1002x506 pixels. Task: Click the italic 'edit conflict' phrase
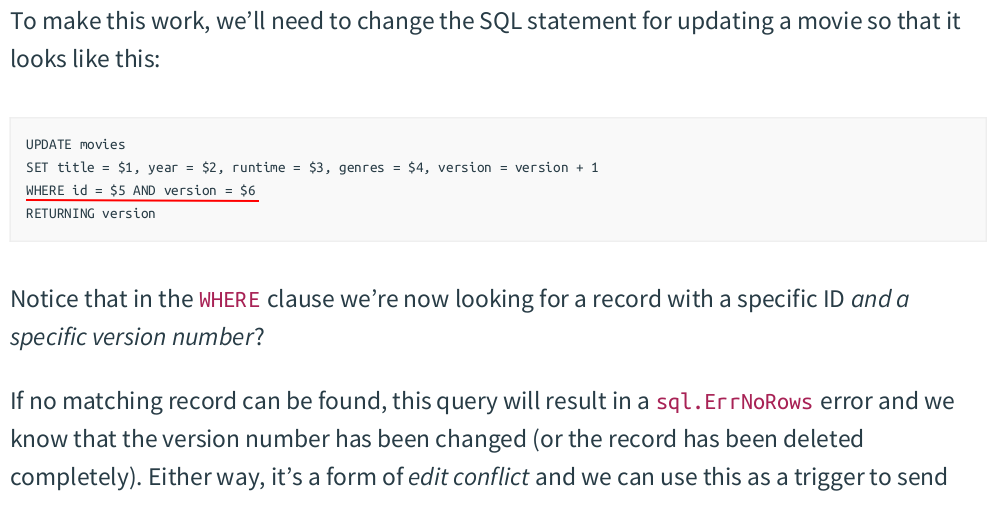(468, 477)
